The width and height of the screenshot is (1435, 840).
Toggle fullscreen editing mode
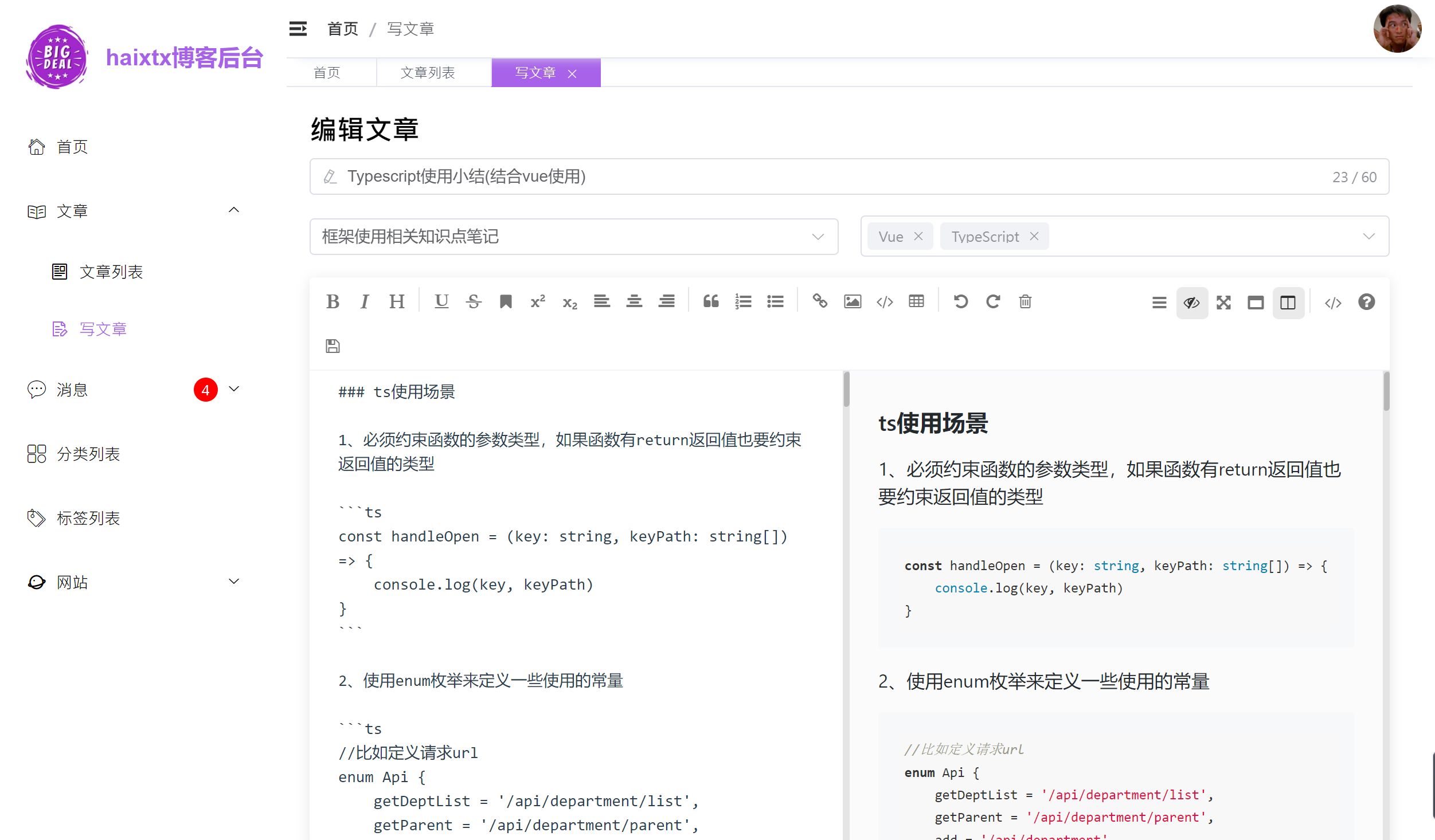tap(1223, 303)
